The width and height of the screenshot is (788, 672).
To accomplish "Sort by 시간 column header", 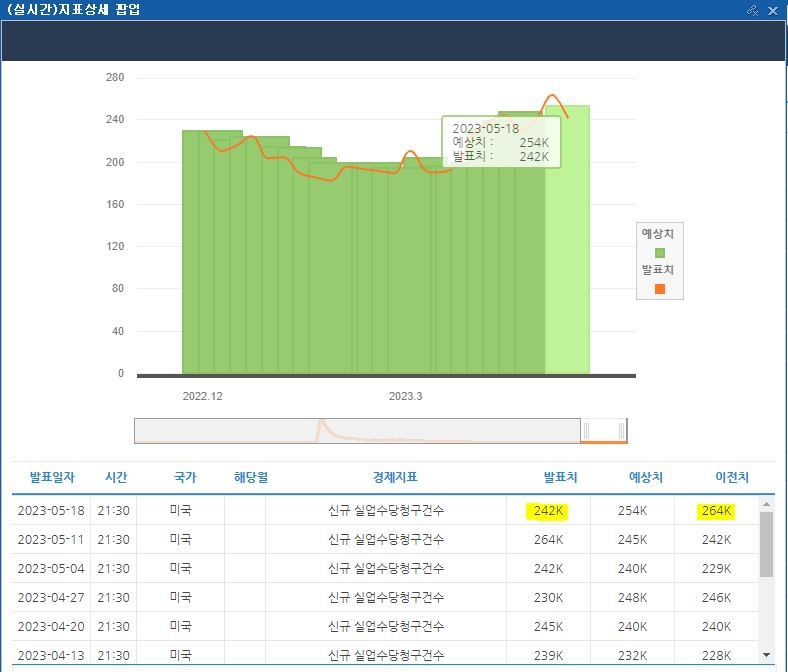I will tap(116, 477).
